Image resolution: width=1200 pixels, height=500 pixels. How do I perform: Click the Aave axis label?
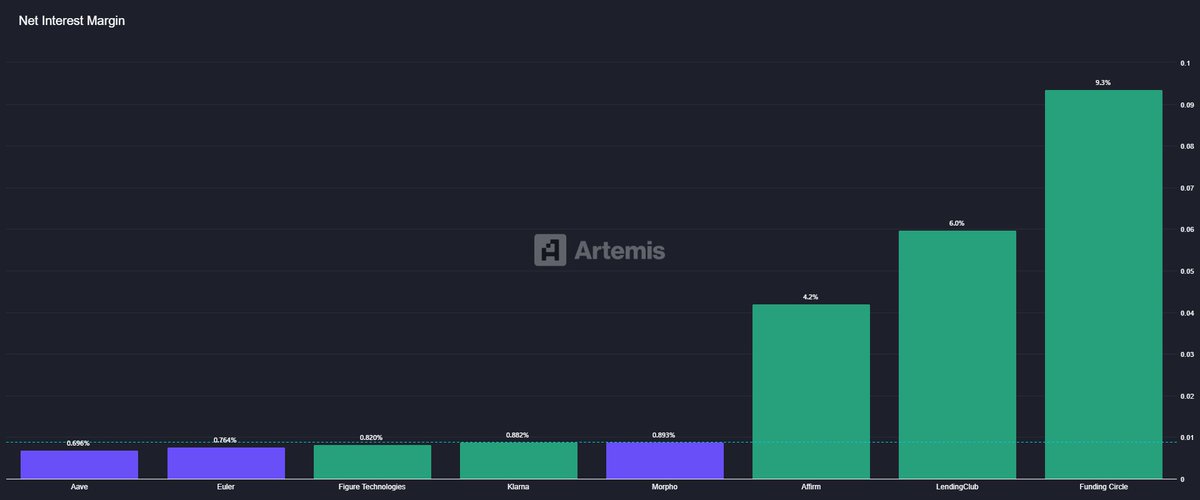pos(79,487)
